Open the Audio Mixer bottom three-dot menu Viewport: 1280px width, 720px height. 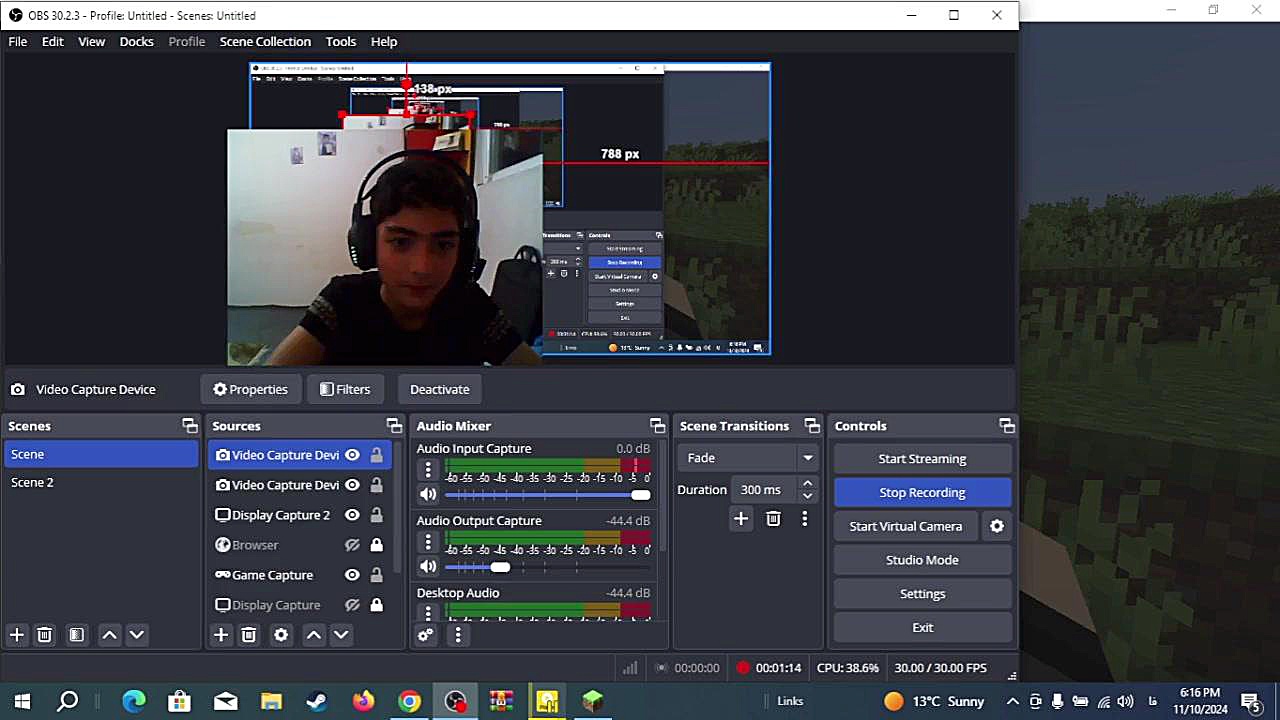tap(458, 635)
